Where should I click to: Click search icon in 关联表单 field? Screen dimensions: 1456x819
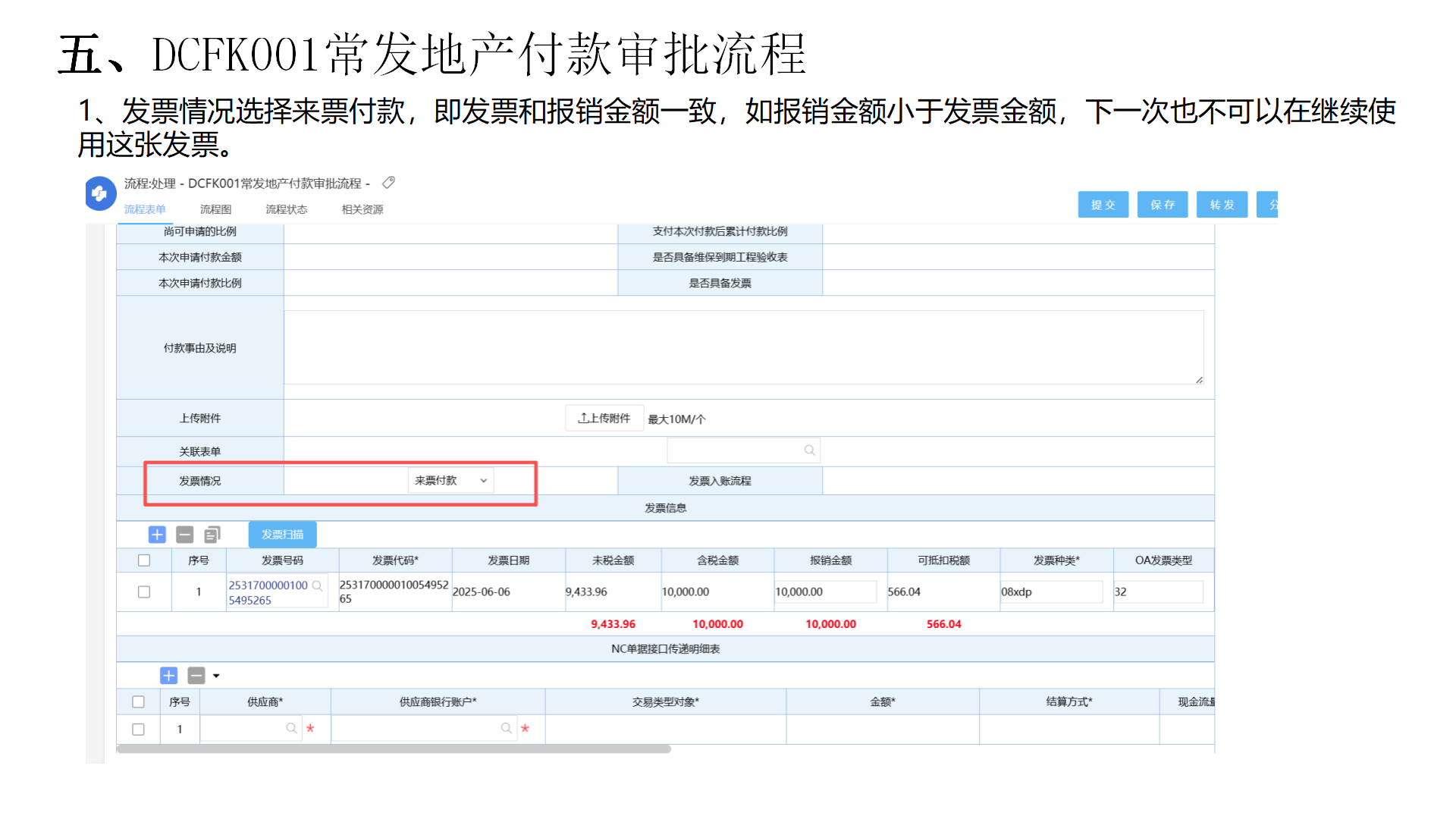[x=809, y=450]
